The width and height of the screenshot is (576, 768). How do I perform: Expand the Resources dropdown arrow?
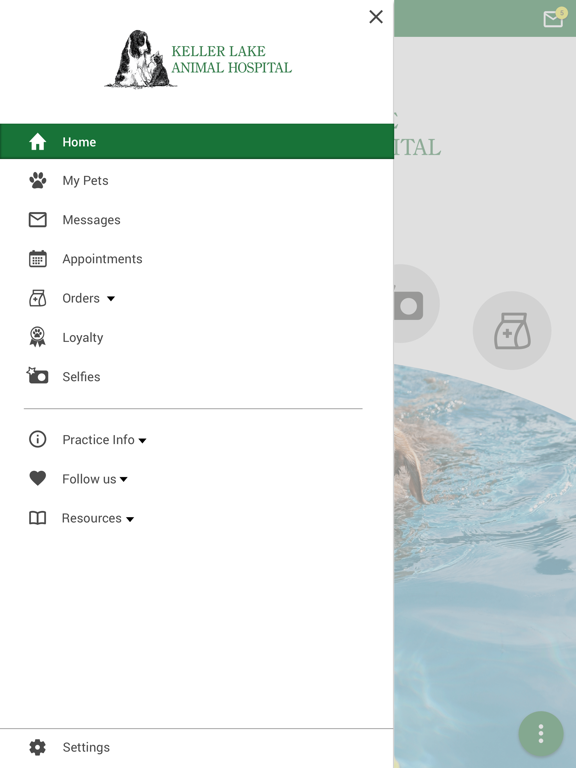[130, 519]
